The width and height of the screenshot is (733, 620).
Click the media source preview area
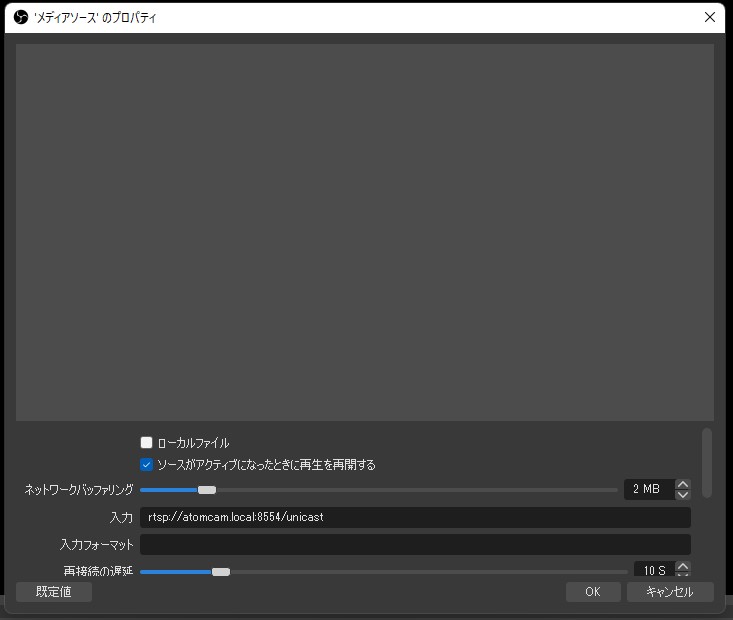click(x=365, y=232)
